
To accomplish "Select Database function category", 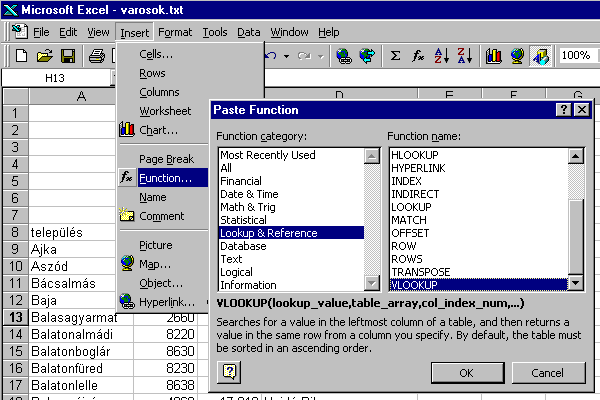I will click(x=291, y=246).
